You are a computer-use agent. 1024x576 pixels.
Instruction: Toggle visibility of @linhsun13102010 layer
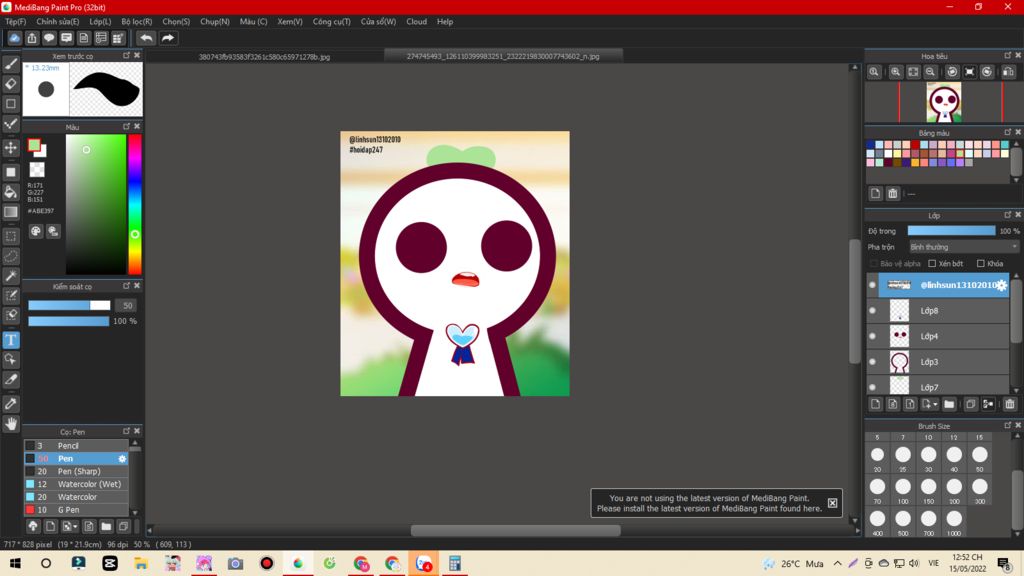click(x=872, y=285)
